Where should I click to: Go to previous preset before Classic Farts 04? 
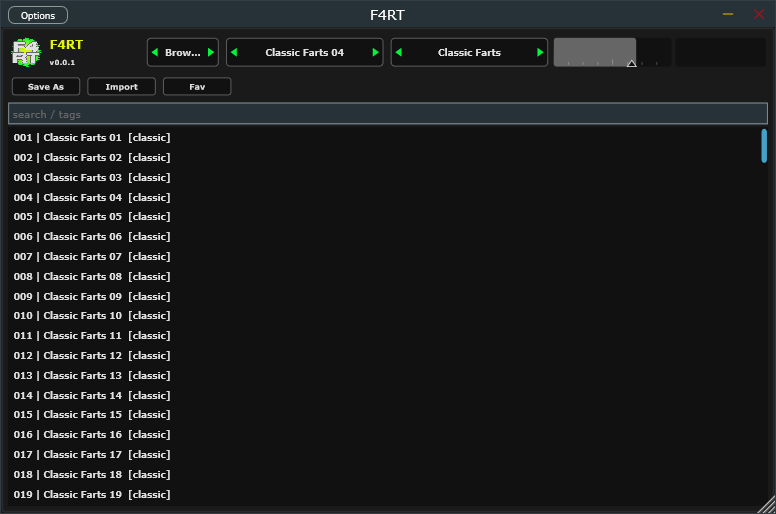tap(234, 52)
